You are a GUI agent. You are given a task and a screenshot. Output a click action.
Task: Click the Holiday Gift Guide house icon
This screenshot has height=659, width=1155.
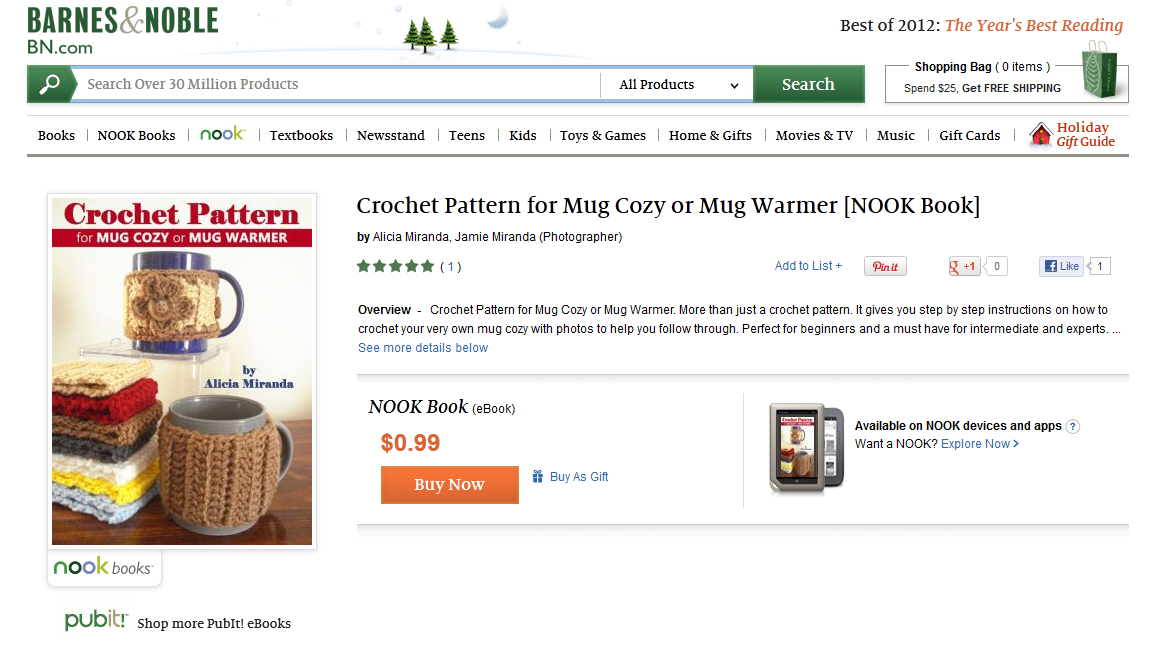tap(1041, 134)
